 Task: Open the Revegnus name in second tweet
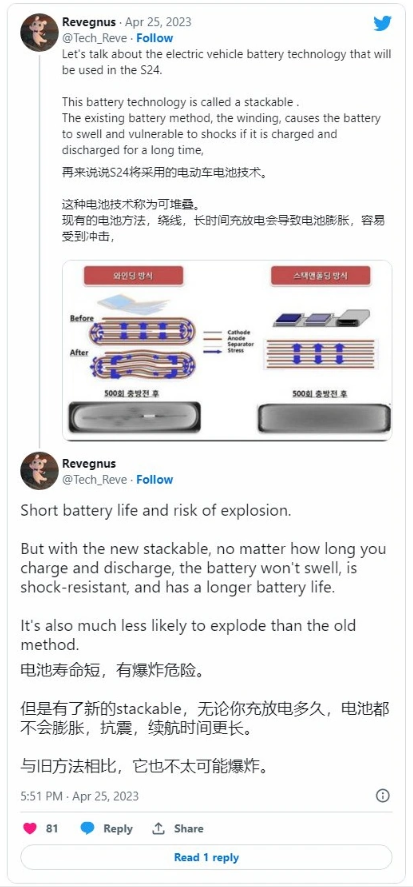coord(88,463)
